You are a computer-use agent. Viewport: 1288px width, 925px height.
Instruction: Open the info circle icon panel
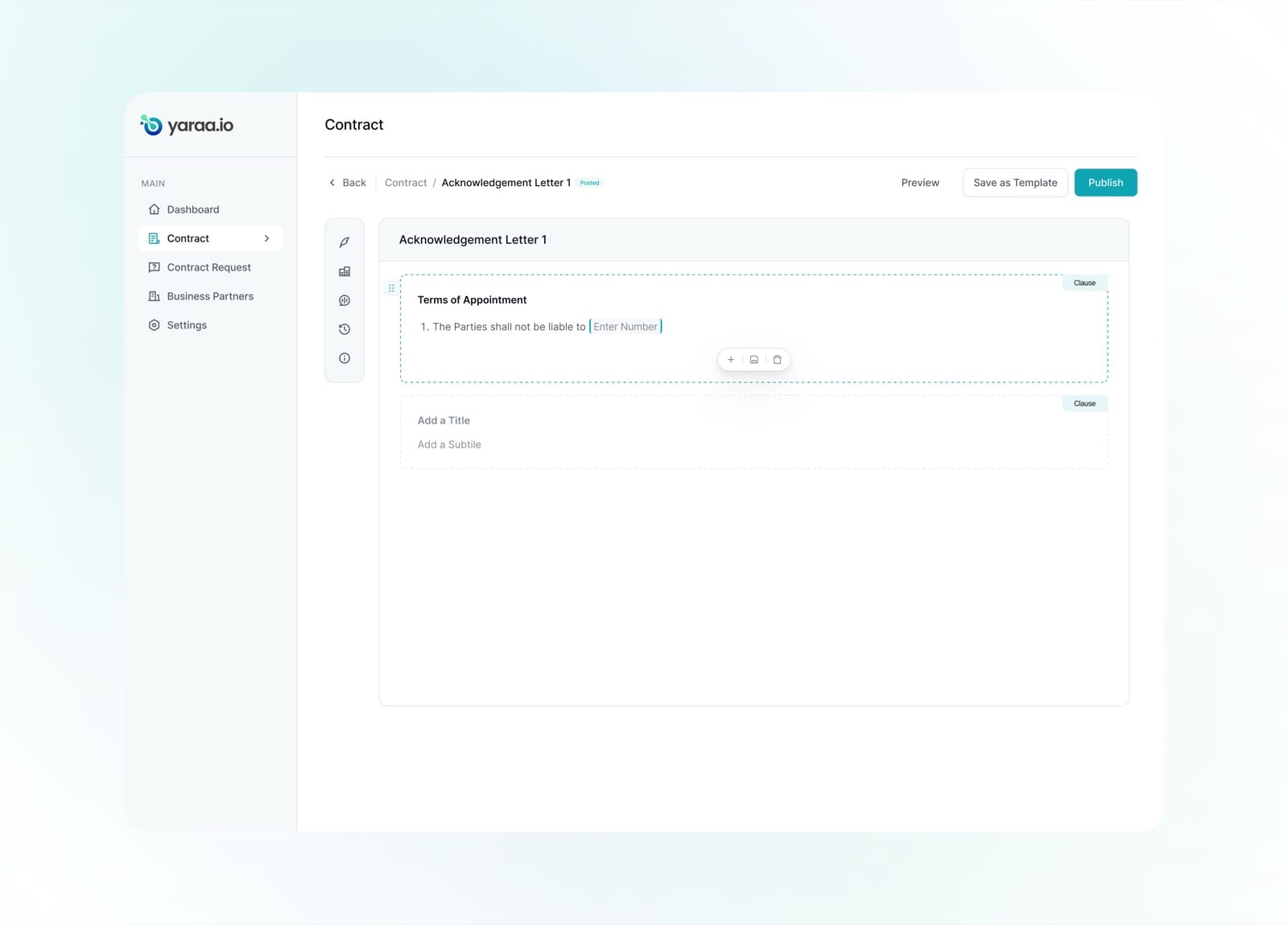[x=345, y=358]
